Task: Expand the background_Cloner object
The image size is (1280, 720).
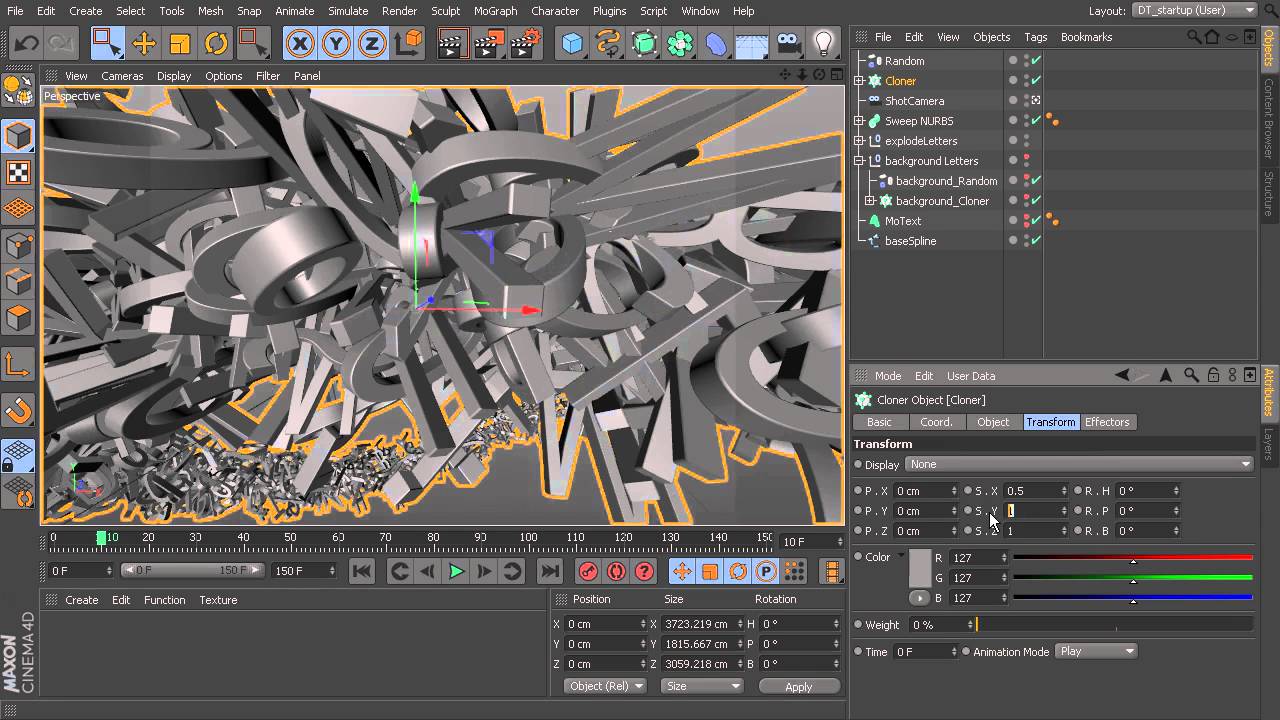Action: click(x=870, y=201)
